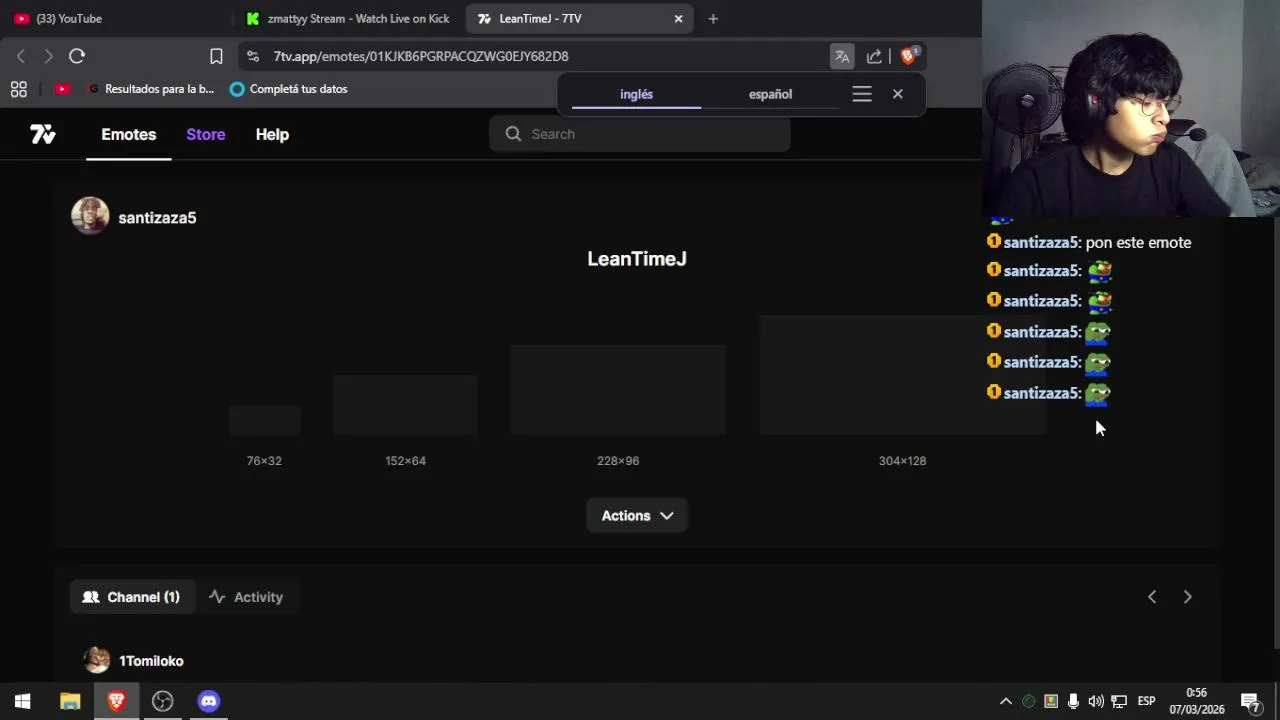Open the Help navigation item
The image size is (1280, 720).
point(272,134)
